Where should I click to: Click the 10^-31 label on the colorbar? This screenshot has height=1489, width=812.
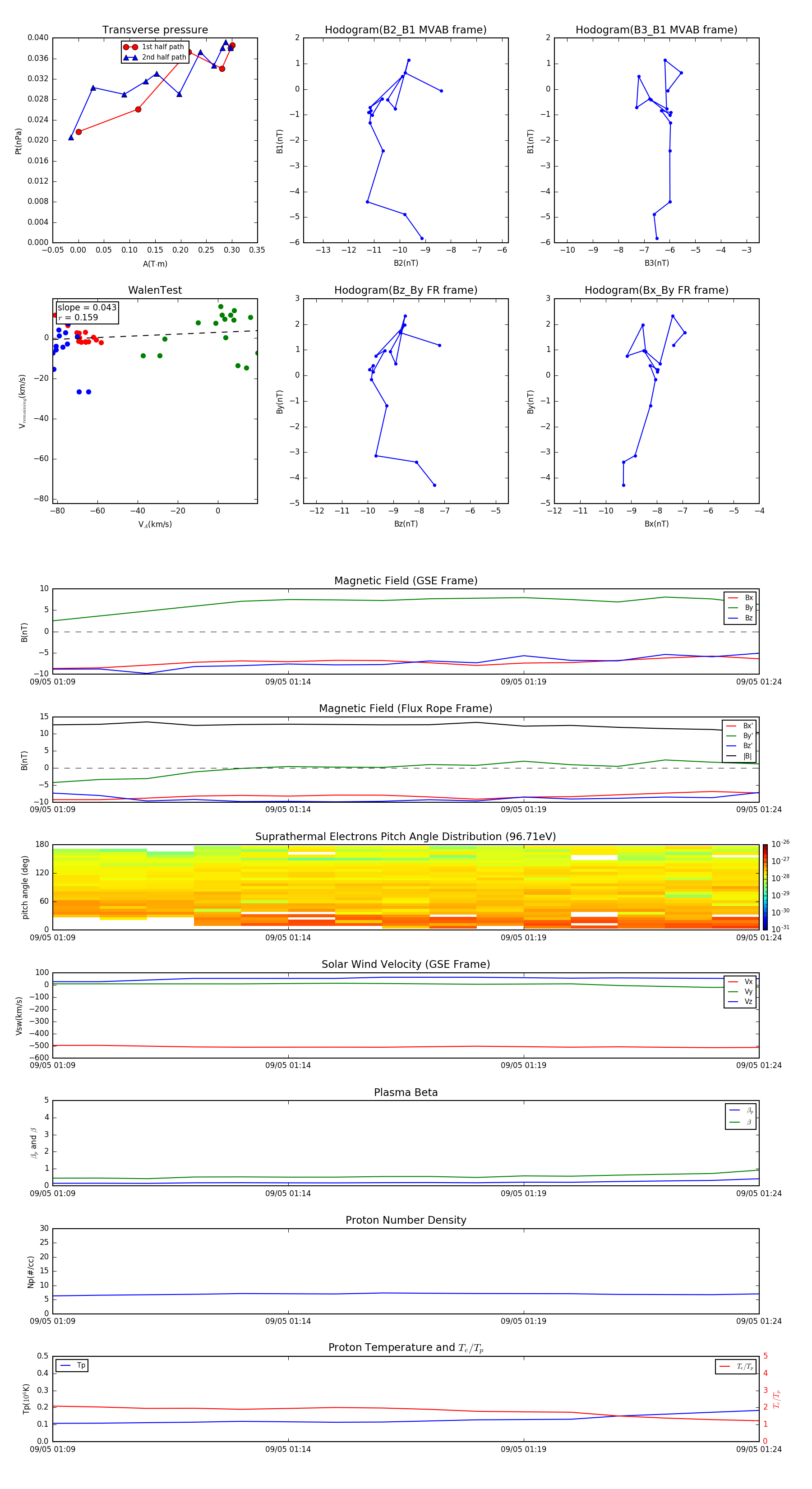pyautogui.click(x=780, y=929)
